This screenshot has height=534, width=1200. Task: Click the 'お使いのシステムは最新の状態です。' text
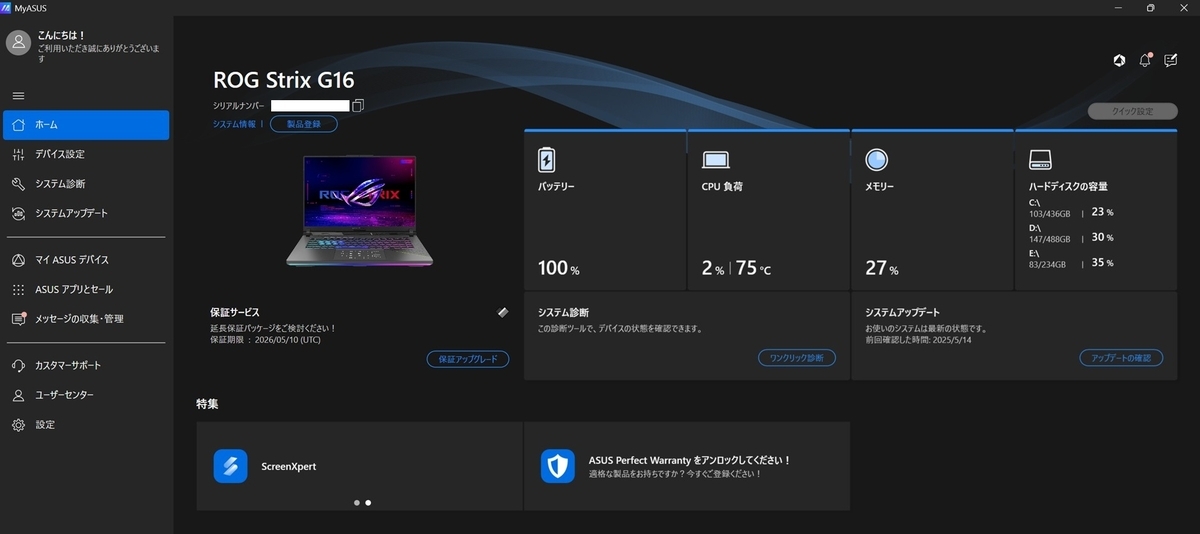(x=927, y=328)
